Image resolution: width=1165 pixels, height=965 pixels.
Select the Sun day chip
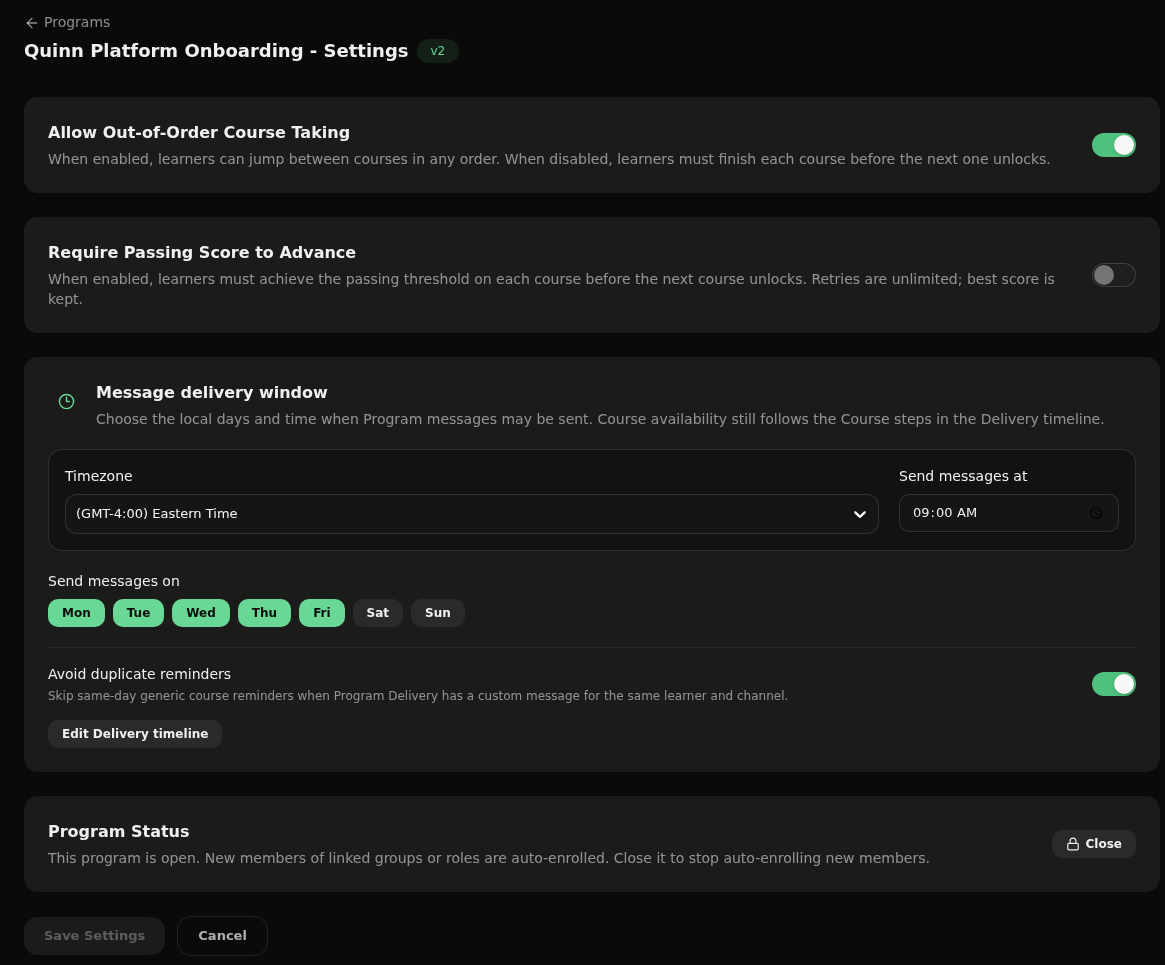(438, 613)
